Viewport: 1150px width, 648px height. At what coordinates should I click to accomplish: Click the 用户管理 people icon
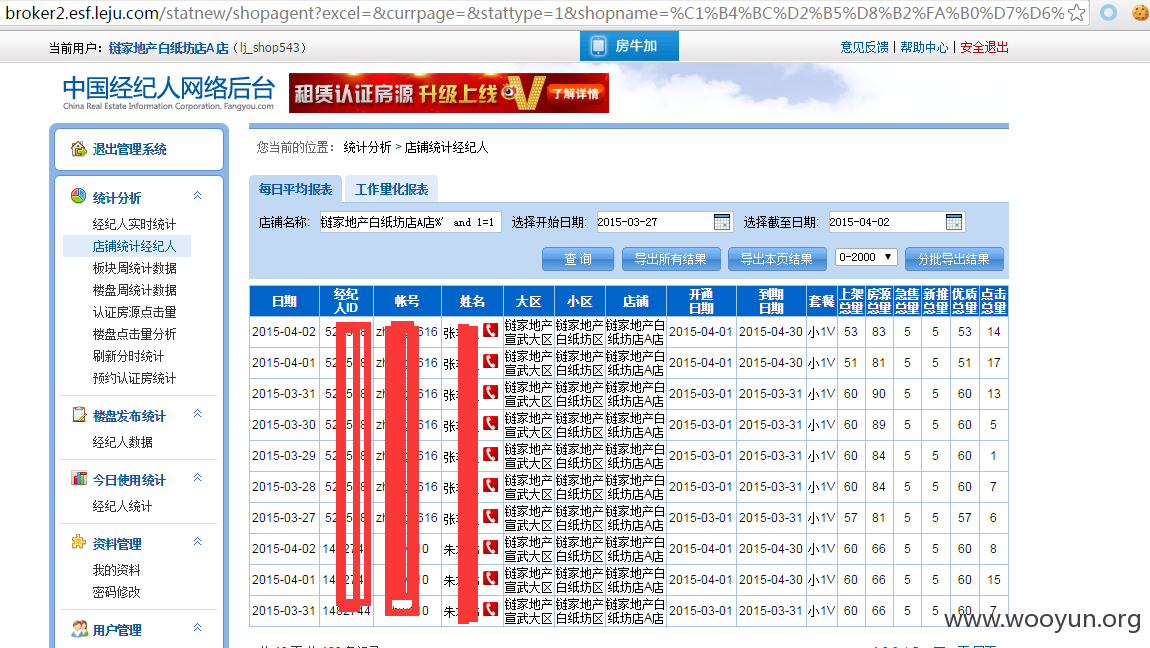79,629
